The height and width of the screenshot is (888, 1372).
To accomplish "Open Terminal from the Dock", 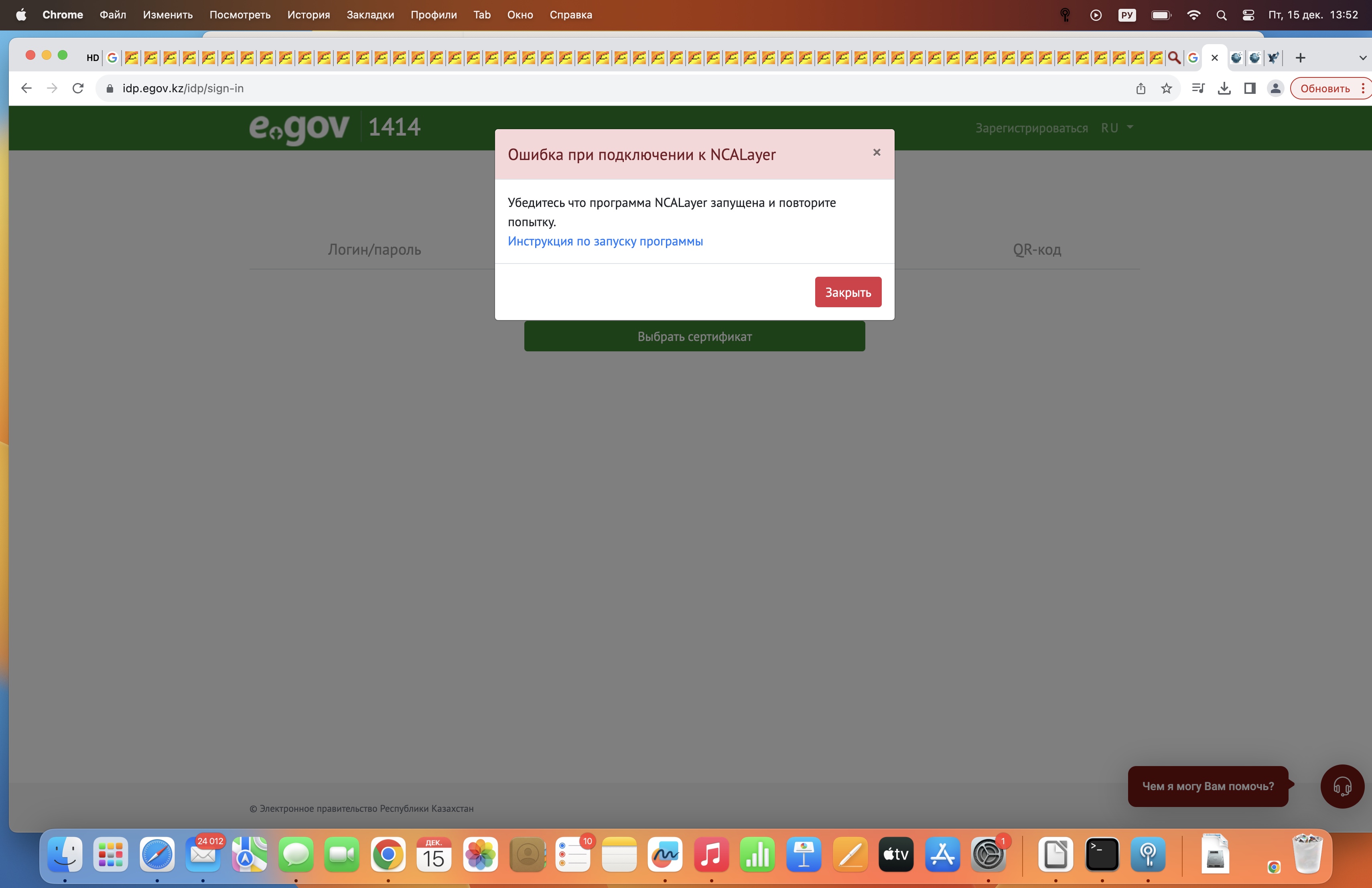I will click(1102, 855).
